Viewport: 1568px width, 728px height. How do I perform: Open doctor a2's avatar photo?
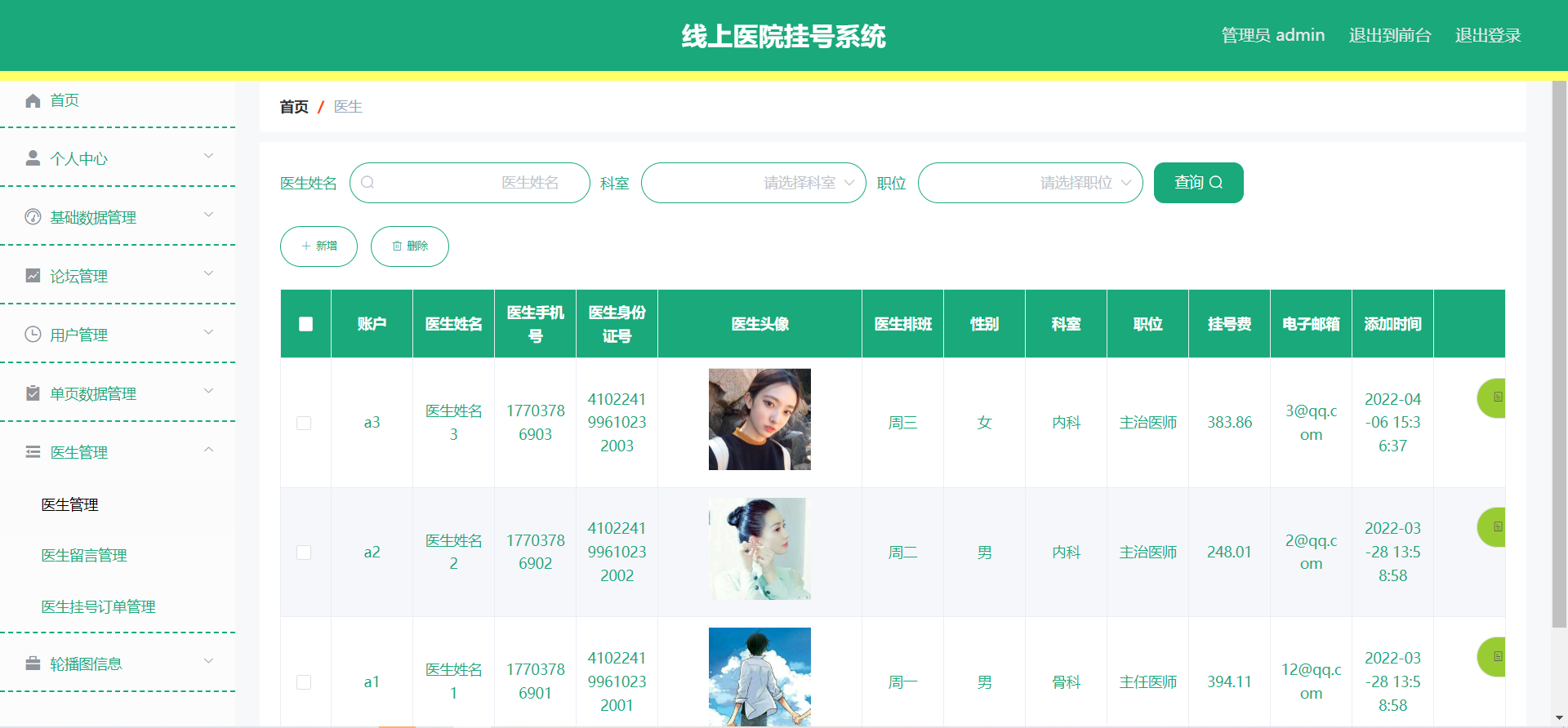(x=759, y=548)
